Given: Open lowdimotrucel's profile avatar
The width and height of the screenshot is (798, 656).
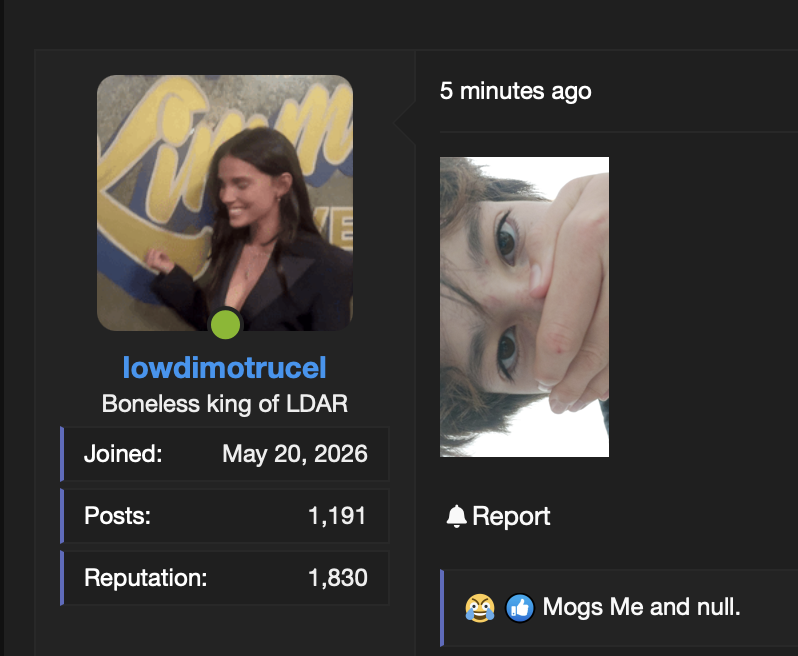Looking at the screenshot, I should pos(225,203).
